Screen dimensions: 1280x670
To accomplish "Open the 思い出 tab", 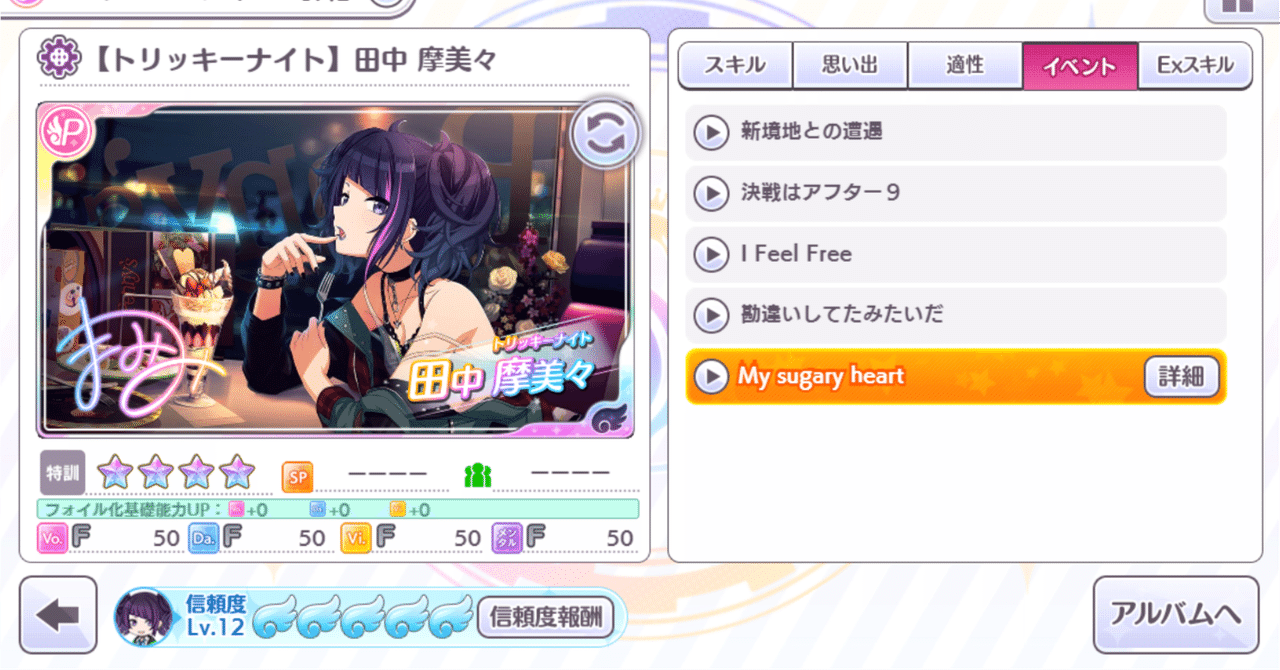I will [x=850, y=66].
